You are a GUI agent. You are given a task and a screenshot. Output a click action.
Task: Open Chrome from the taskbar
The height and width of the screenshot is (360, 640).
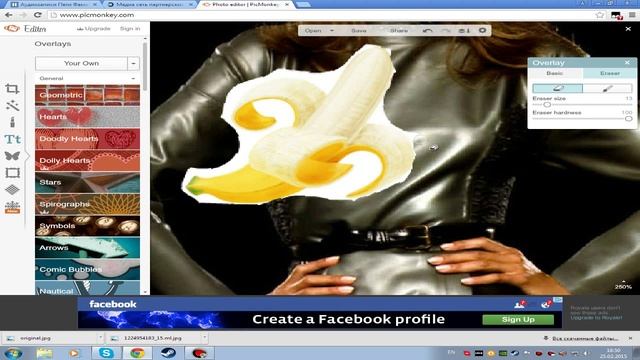pos(138,353)
